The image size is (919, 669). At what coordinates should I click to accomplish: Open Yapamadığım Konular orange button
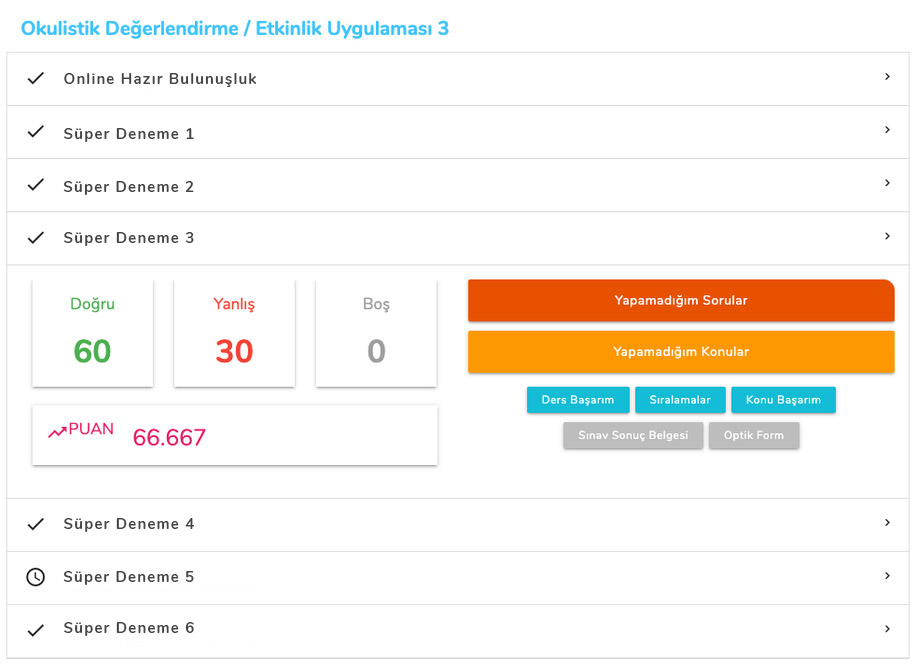[x=681, y=352]
